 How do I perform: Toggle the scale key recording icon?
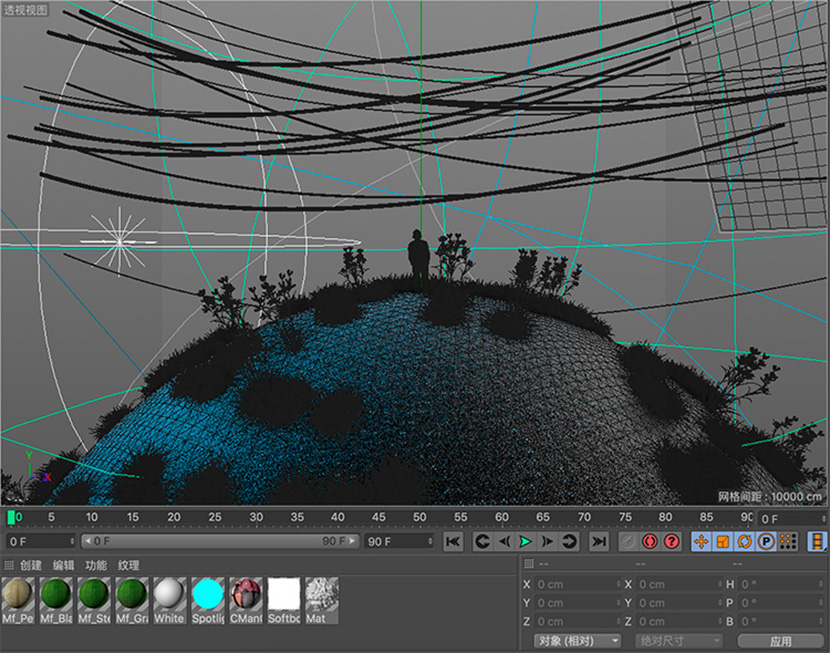(723, 541)
